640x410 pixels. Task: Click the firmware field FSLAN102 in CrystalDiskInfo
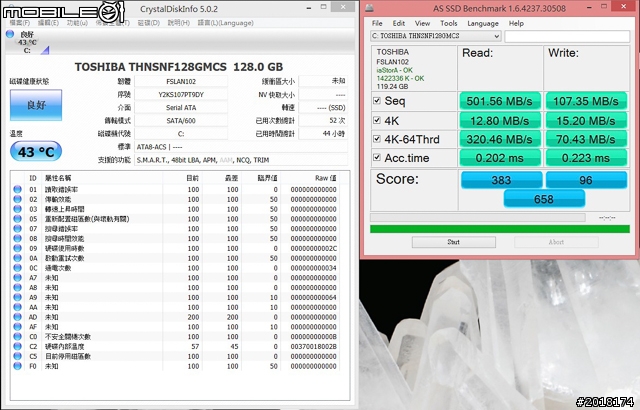pos(181,82)
